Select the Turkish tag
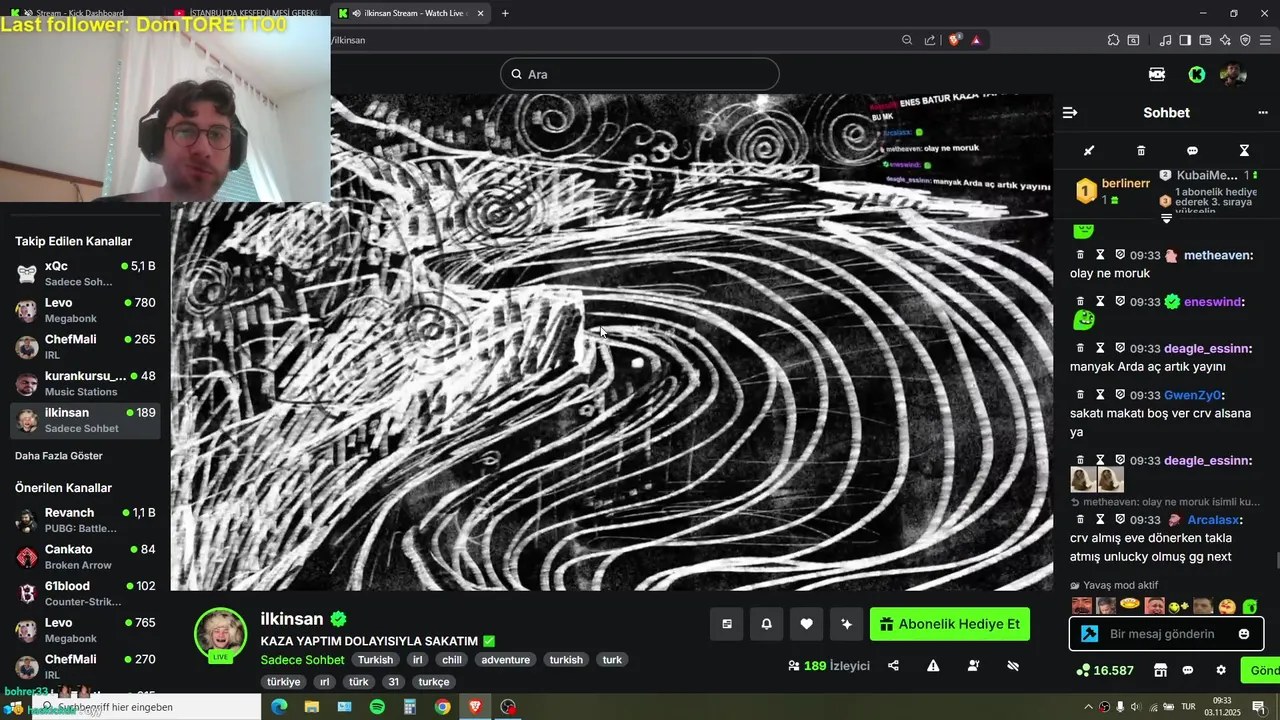Image resolution: width=1280 pixels, height=720 pixels. click(376, 660)
